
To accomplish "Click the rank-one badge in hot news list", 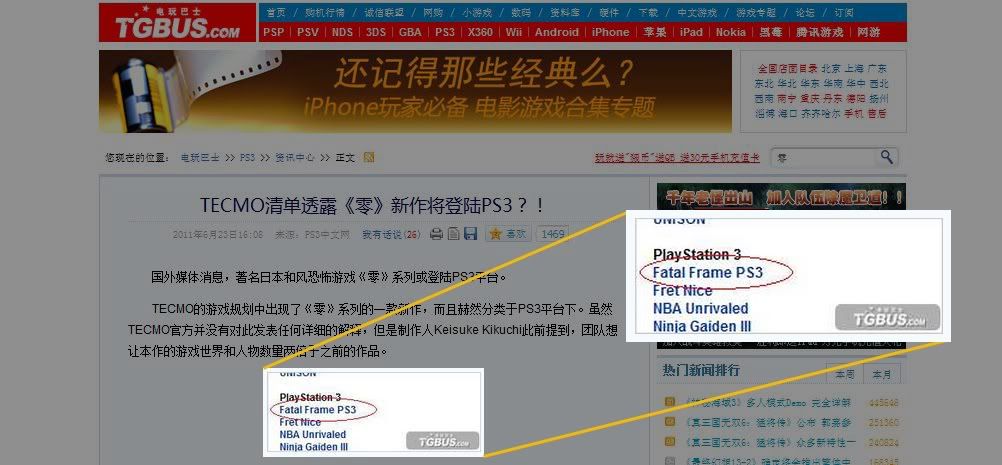I will pyautogui.click(x=670, y=403).
